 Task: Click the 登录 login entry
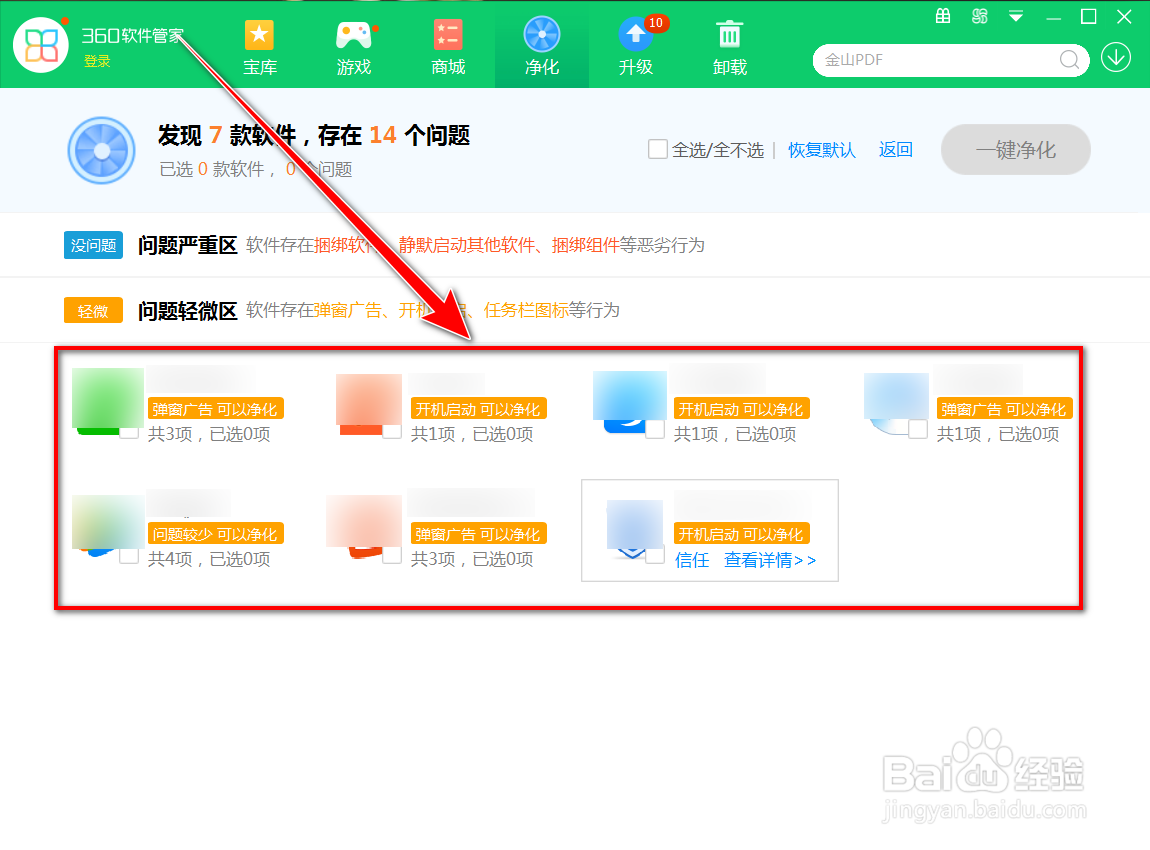(x=95, y=61)
